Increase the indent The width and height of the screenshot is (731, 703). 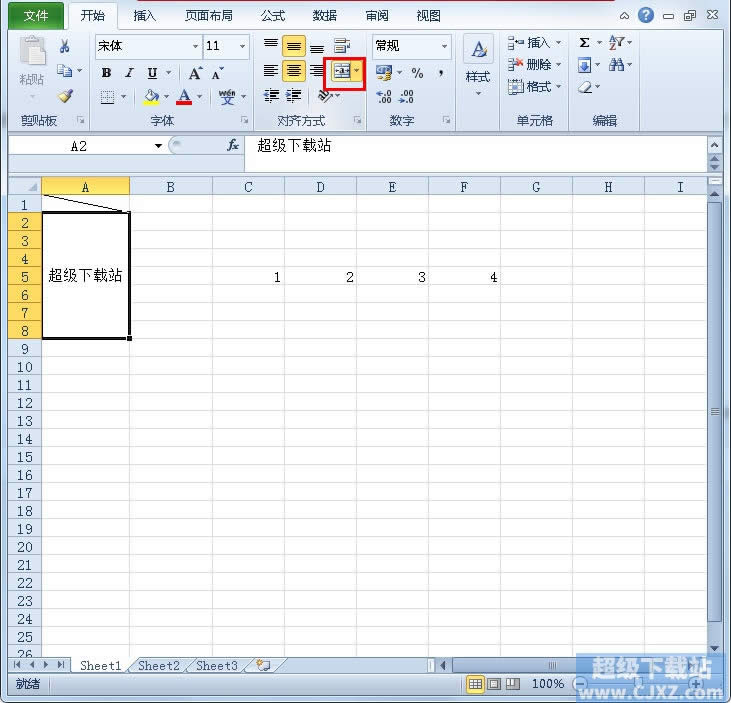[x=294, y=96]
